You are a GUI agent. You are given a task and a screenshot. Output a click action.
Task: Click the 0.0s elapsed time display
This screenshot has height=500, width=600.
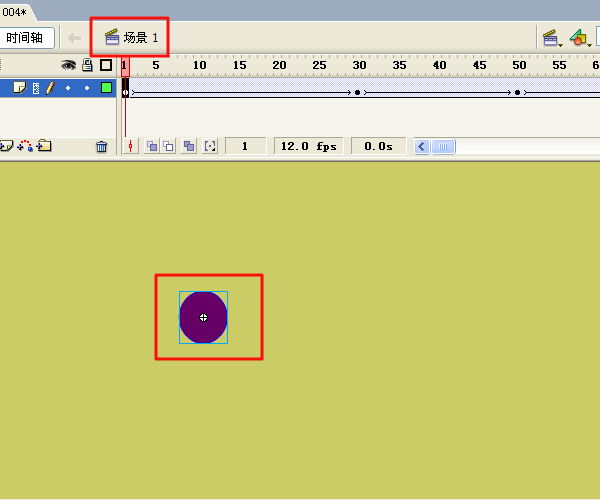pos(378,146)
